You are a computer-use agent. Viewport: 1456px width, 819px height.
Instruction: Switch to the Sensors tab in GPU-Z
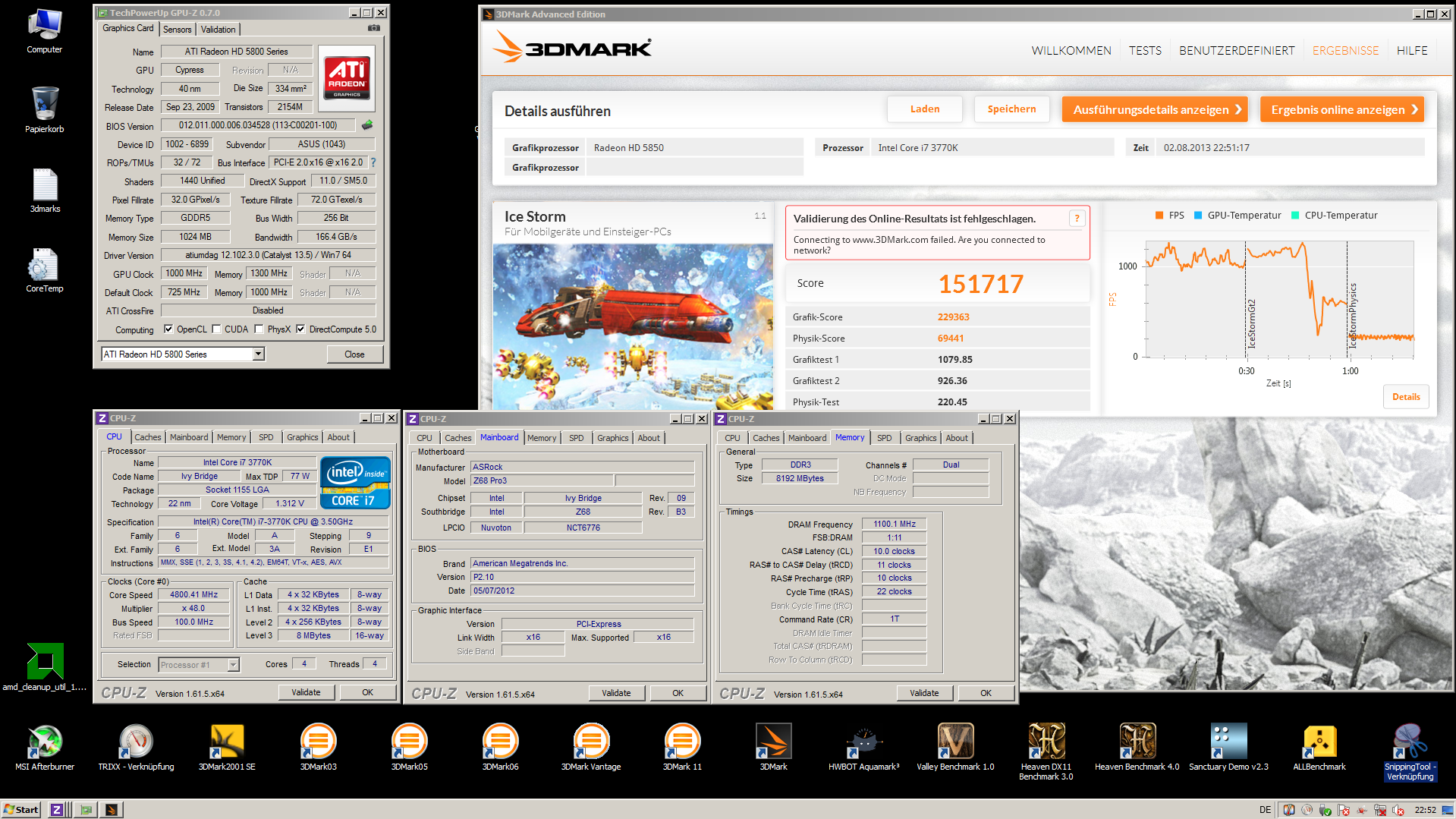click(178, 30)
